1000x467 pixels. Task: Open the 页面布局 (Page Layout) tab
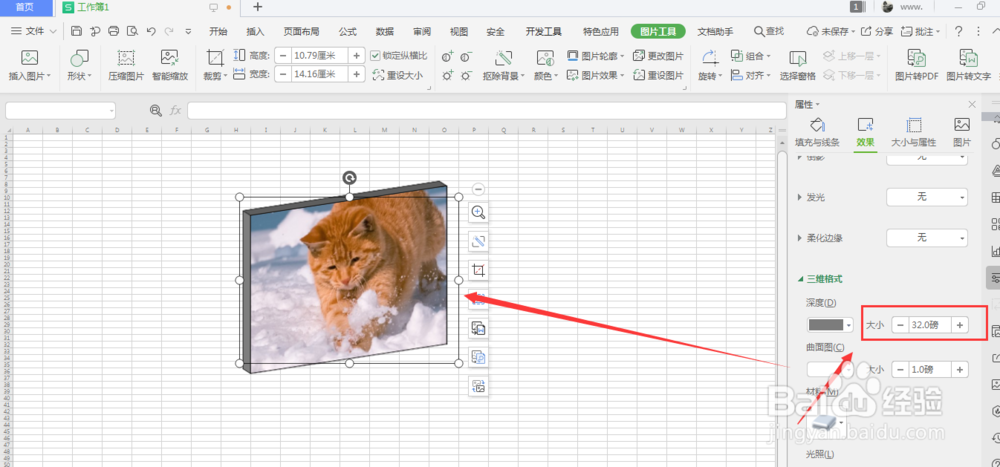pyautogui.click(x=301, y=31)
